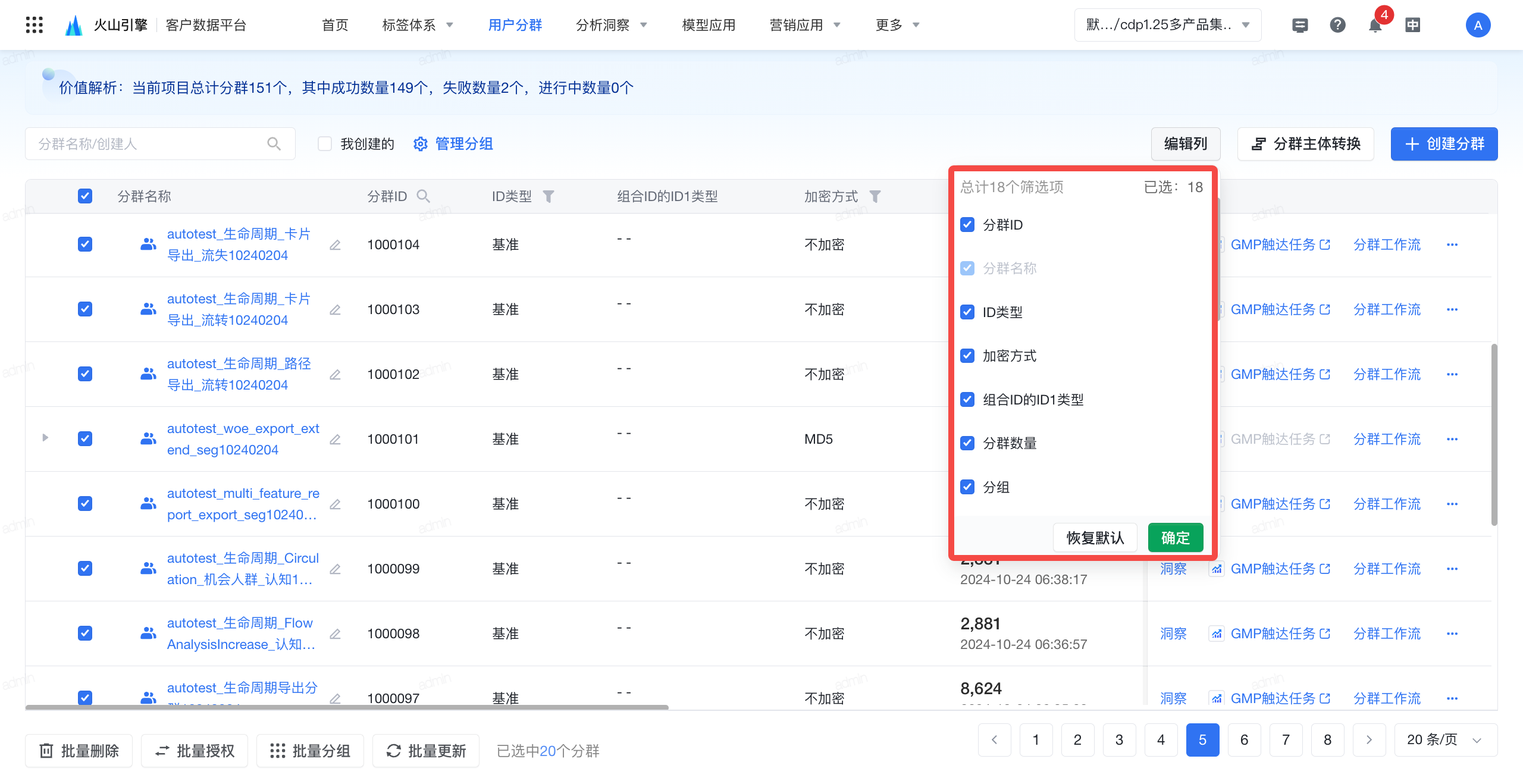The width and height of the screenshot is (1523, 784).
Task: Open GMP触达任务 link for row 1000103
Action: (x=1280, y=309)
